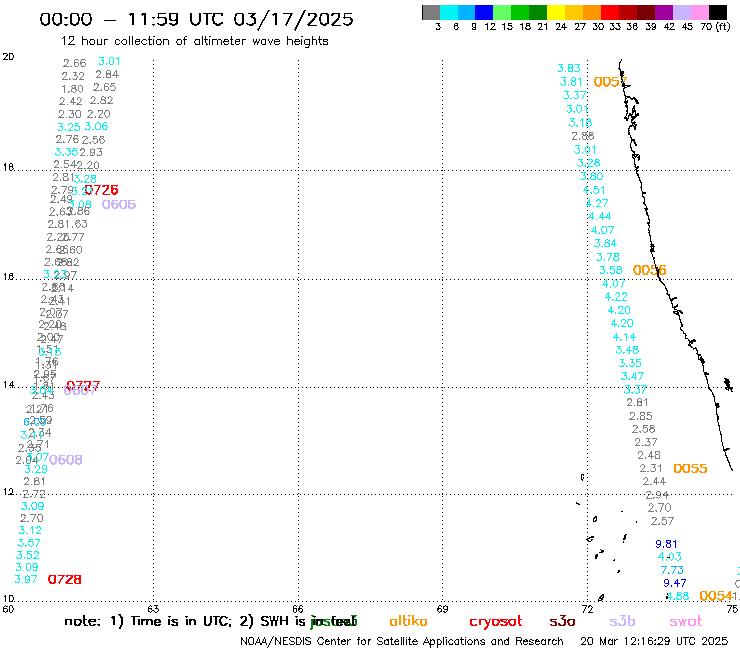Click the red track label 0728

click(65, 580)
